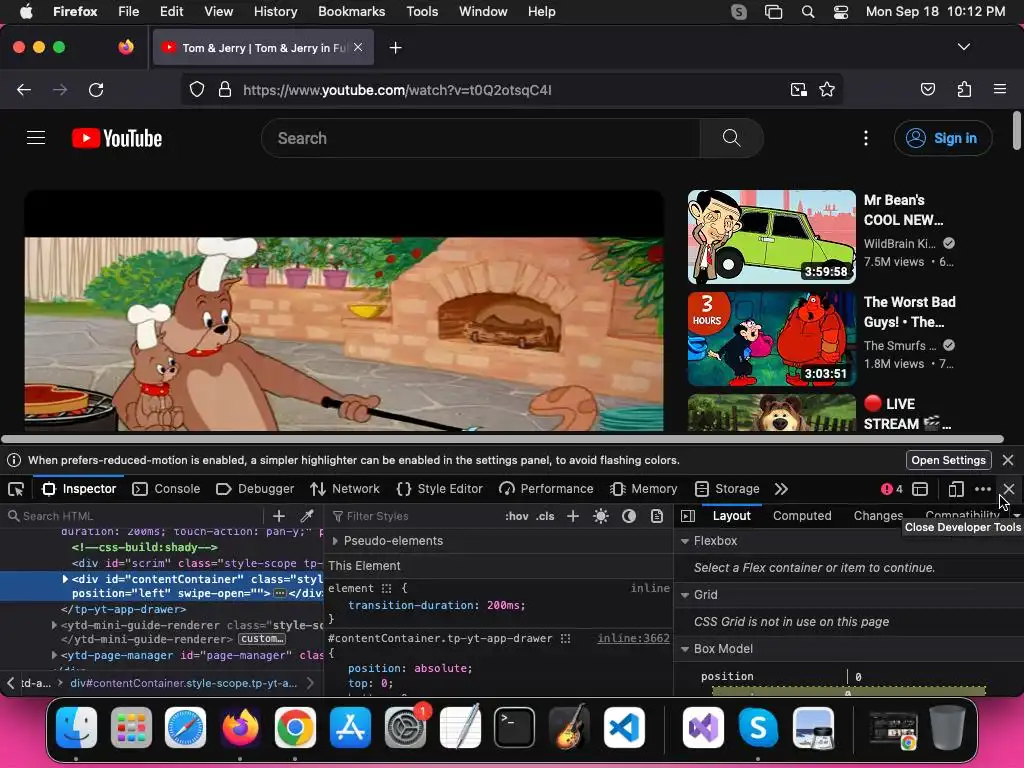The width and height of the screenshot is (1024, 768).
Task: Open the Console panel
Action: click(x=166, y=489)
